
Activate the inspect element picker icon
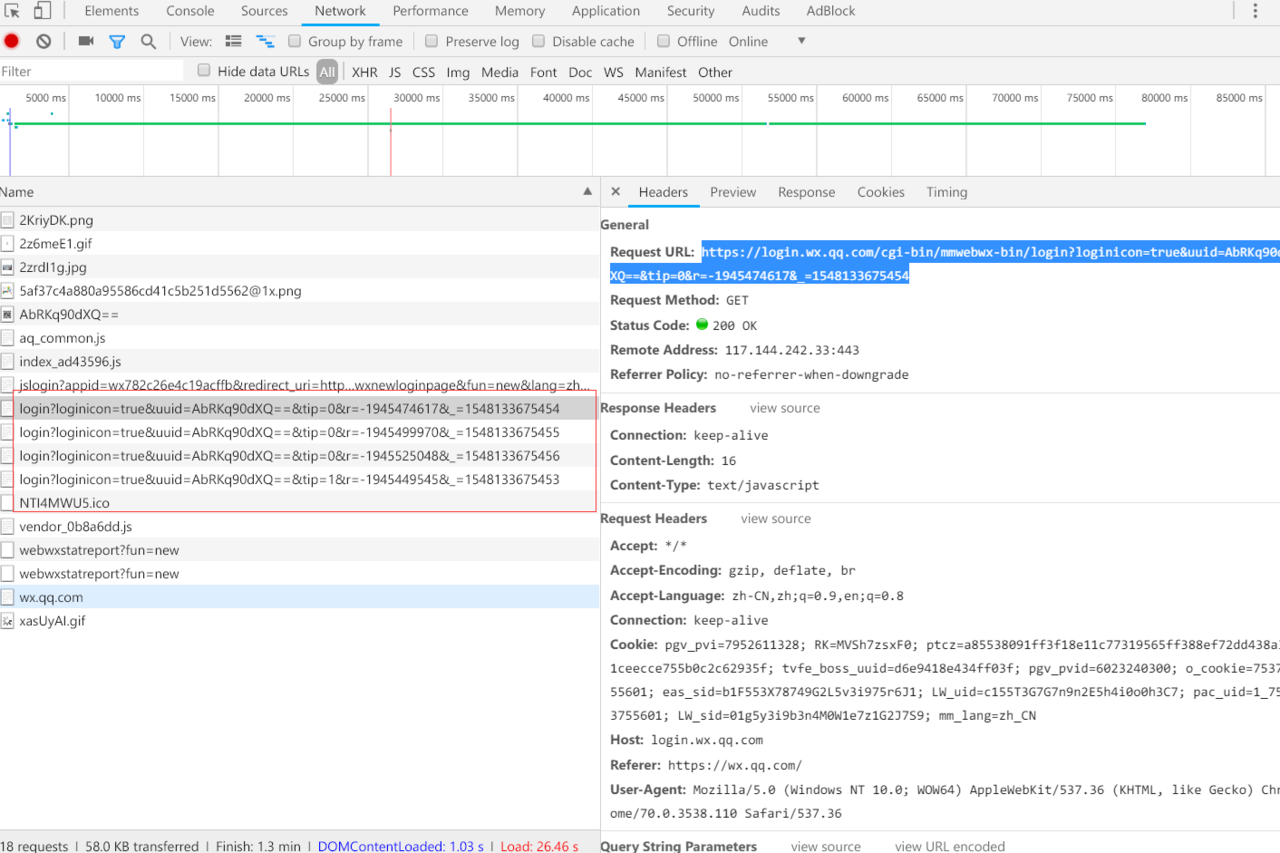coord(13,11)
